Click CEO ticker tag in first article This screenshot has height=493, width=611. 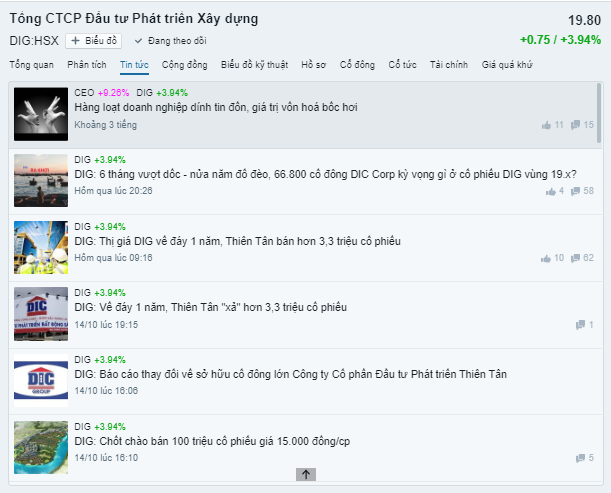(x=84, y=93)
